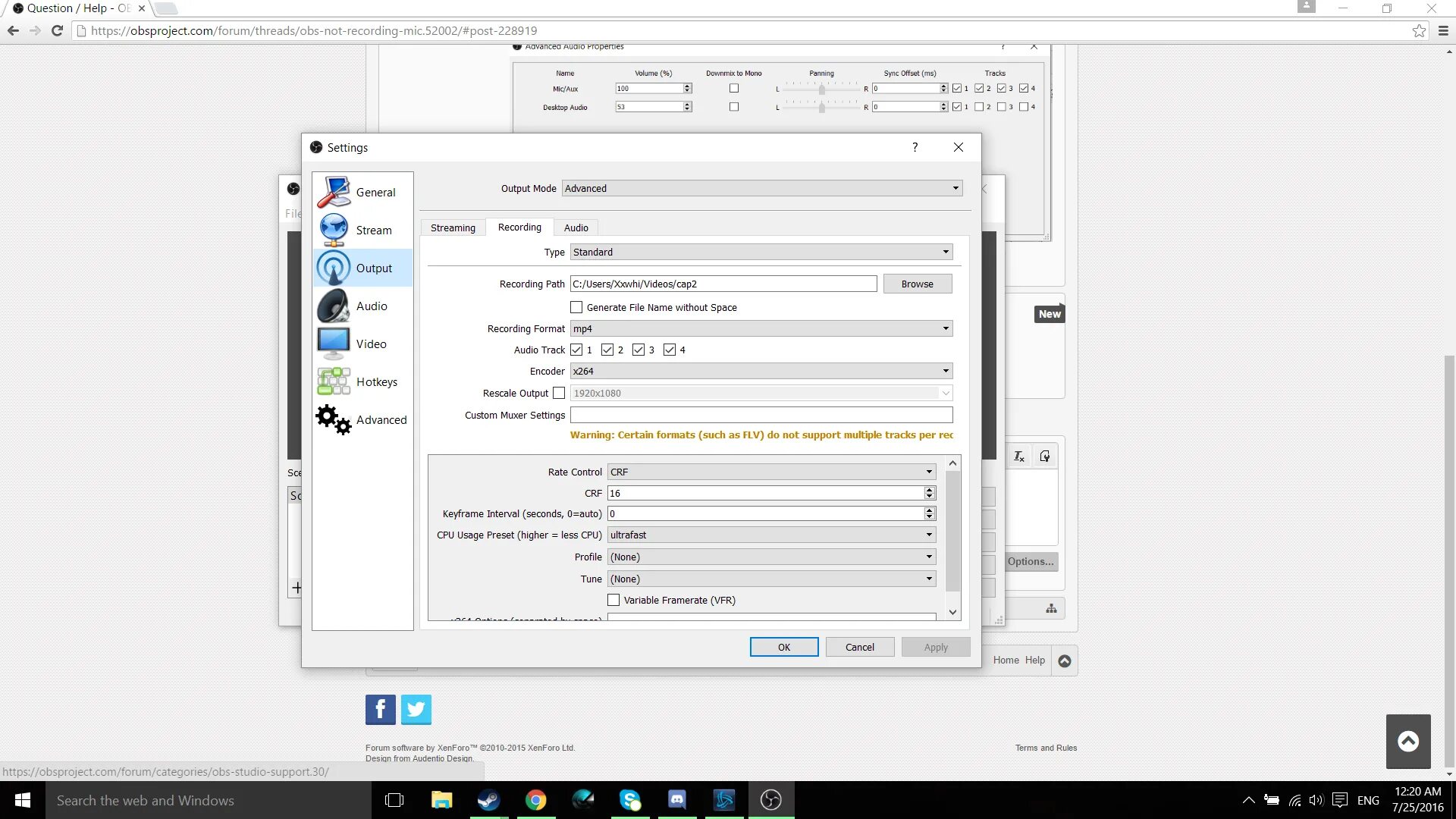Click the Browse recording path button

917,283
